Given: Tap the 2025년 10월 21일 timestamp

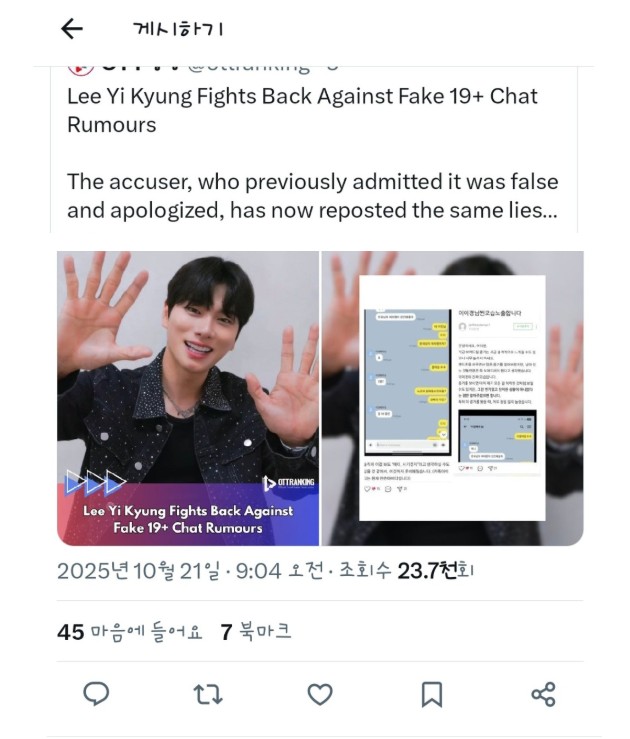Looking at the screenshot, I should (139, 571).
